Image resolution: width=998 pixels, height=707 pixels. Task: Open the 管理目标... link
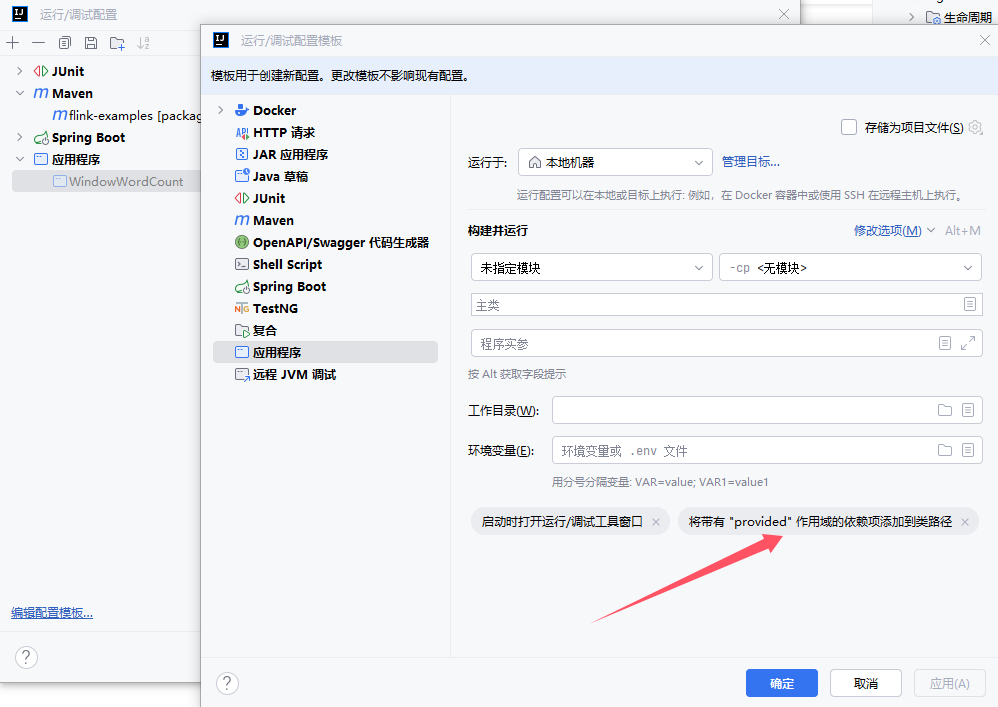pyautogui.click(x=750, y=162)
